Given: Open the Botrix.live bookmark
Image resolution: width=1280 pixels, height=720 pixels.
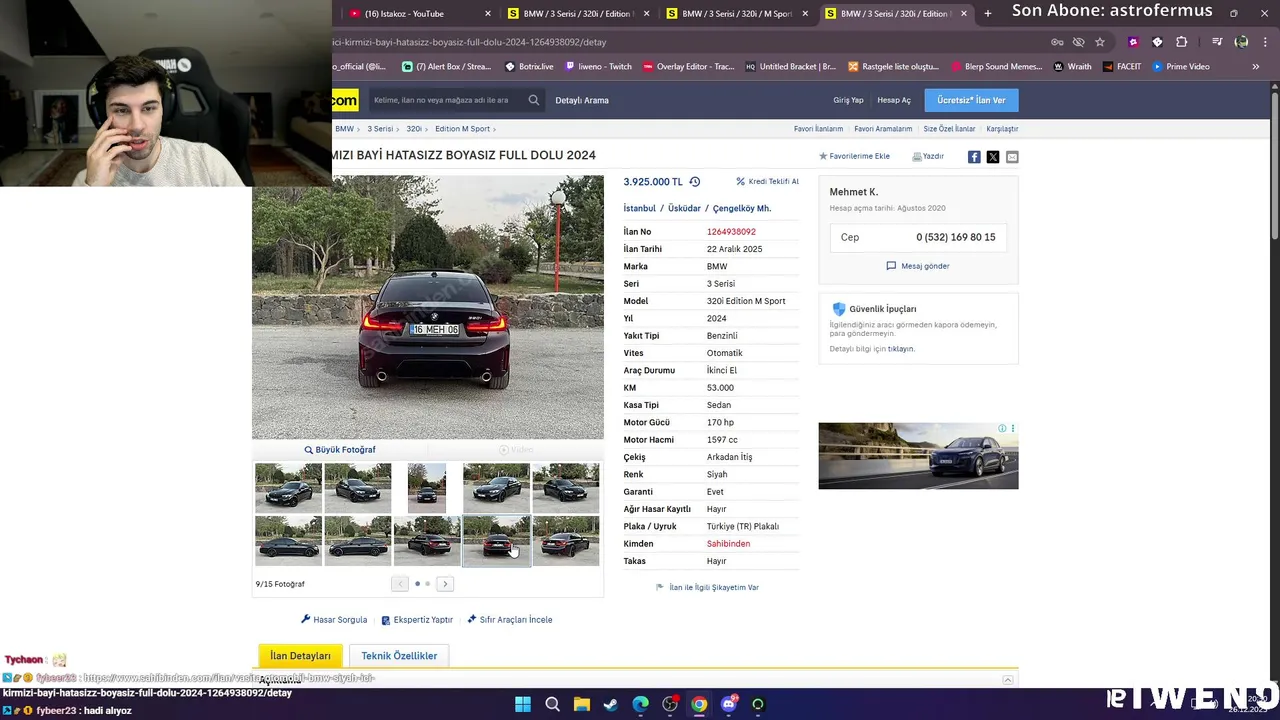Looking at the screenshot, I should coord(529,67).
